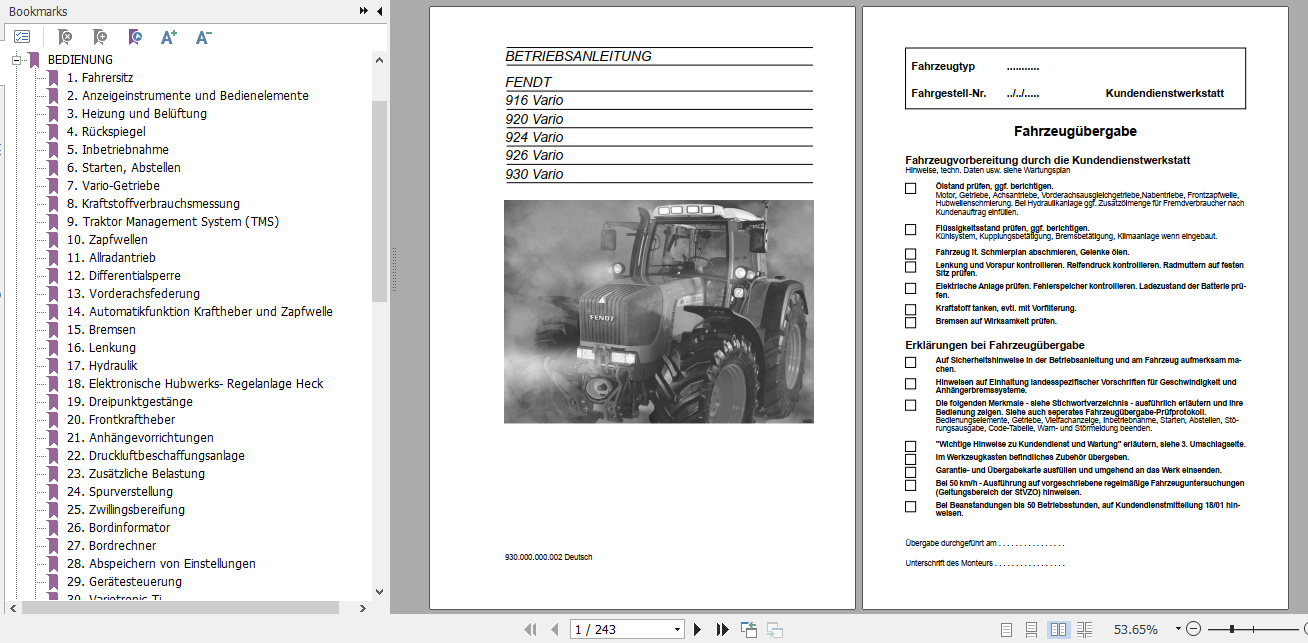Jump to the last page
Image resolution: width=1308 pixels, height=643 pixels.
click(722, 629)
